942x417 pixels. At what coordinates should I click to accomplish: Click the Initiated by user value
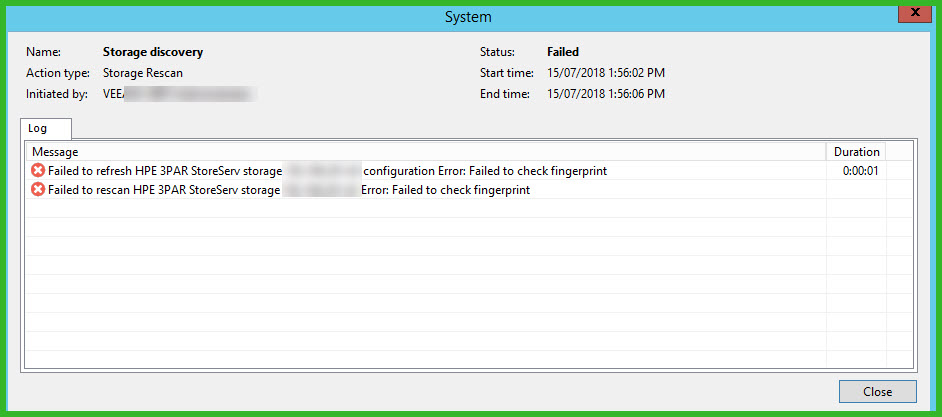click(178, 94)
